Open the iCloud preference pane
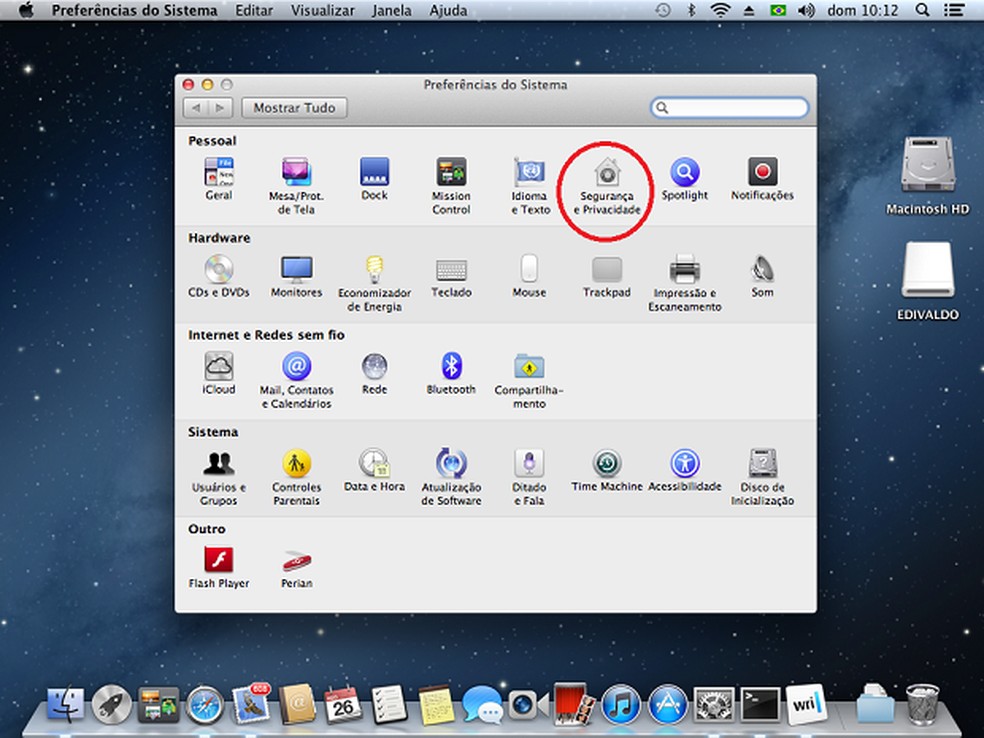 (218, 373)
